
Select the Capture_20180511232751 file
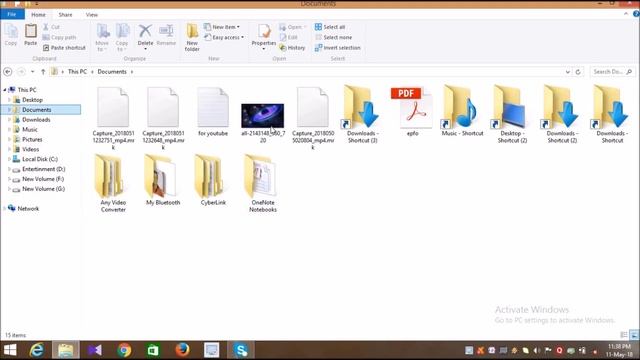(x=113, y=118)
